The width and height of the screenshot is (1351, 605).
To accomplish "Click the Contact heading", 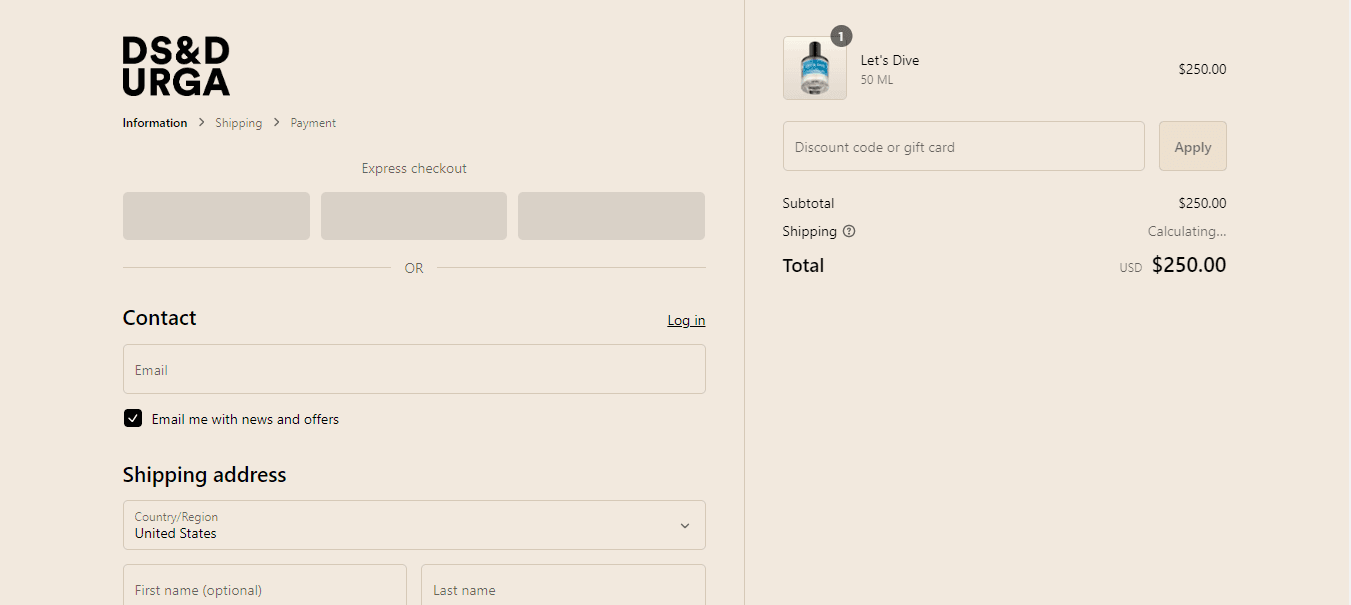I will 160,318.
